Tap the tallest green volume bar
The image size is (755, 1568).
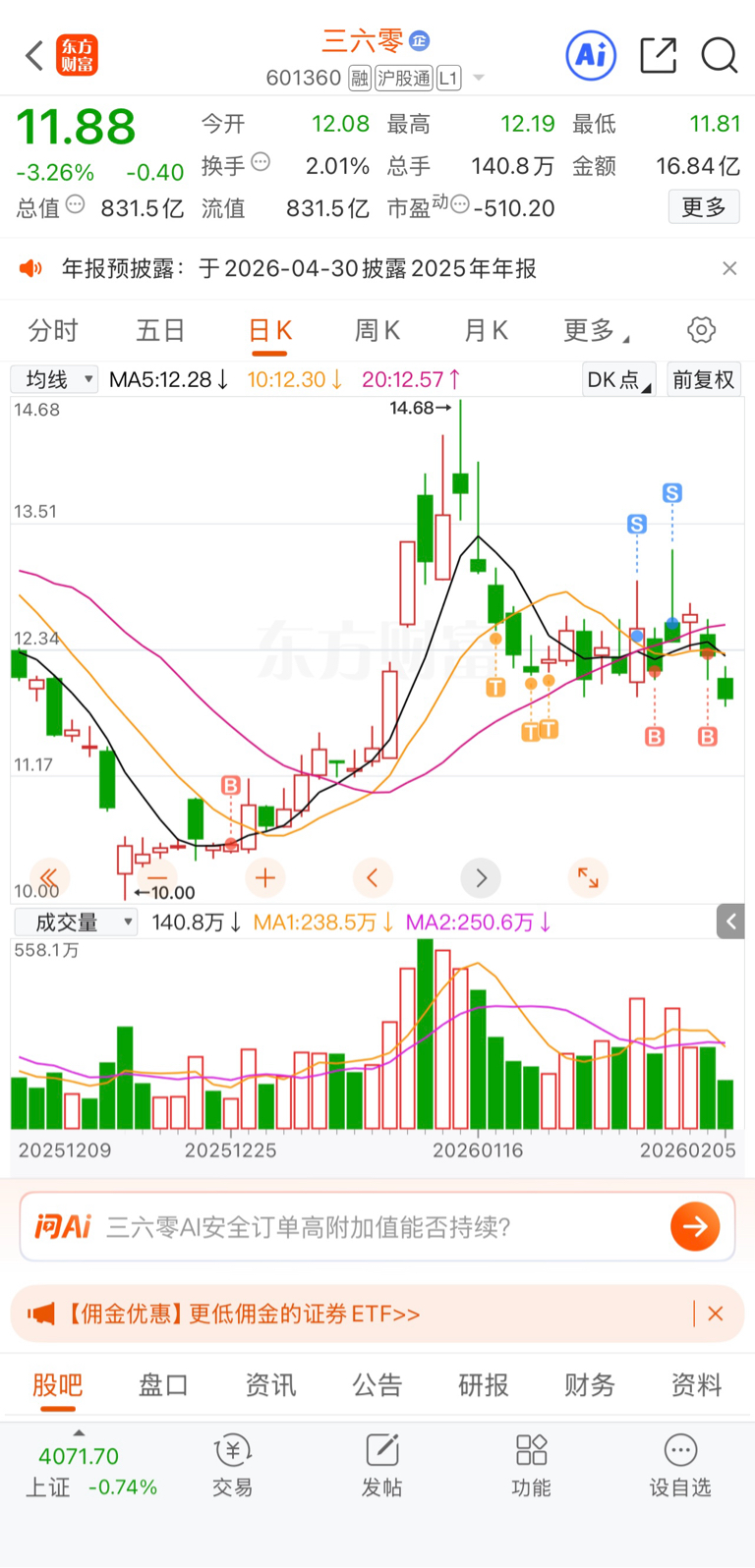tap(426, 1034)
